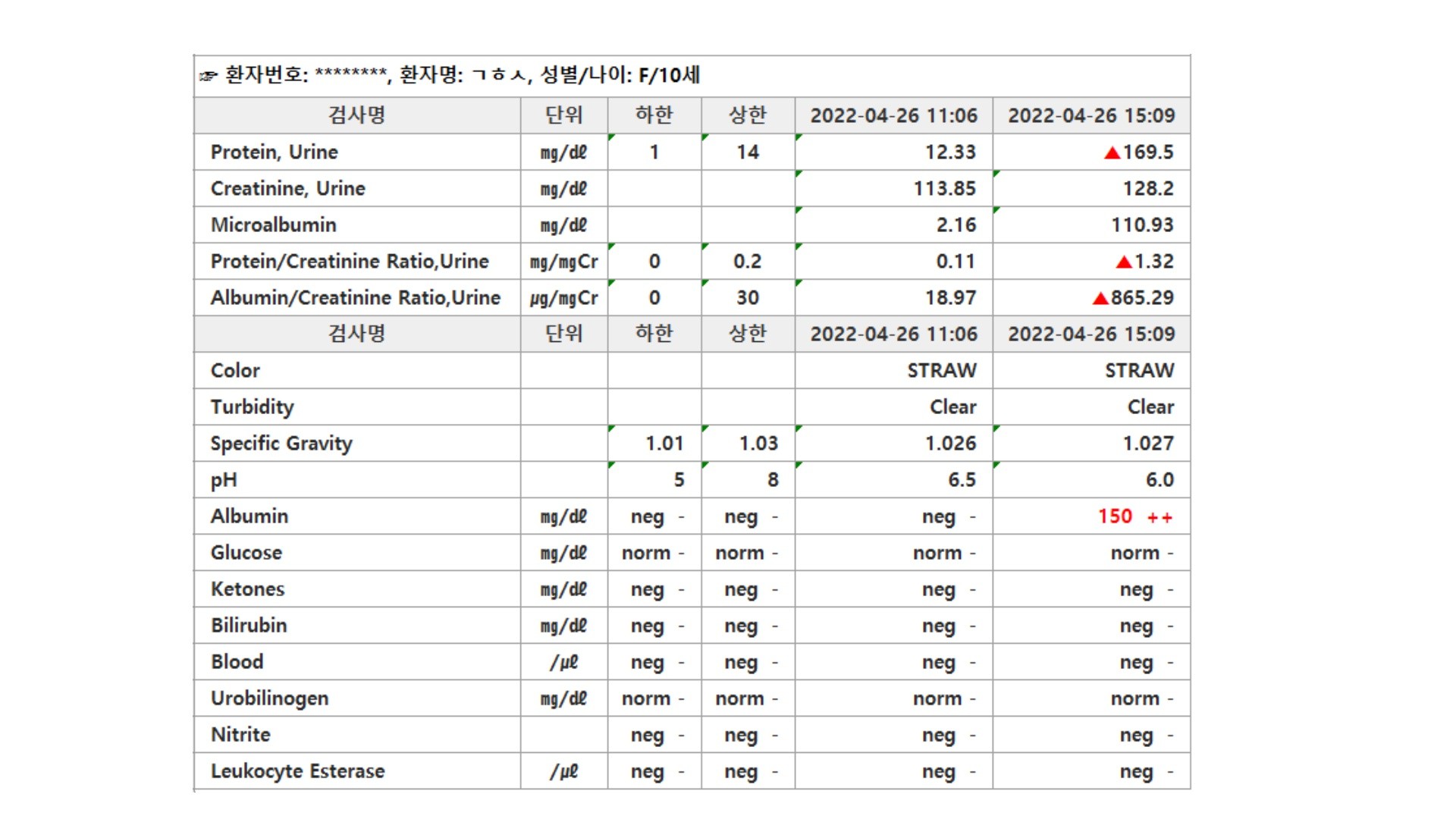
Task: Click Urobilinogen row label
Action: (x=269, y=698)
